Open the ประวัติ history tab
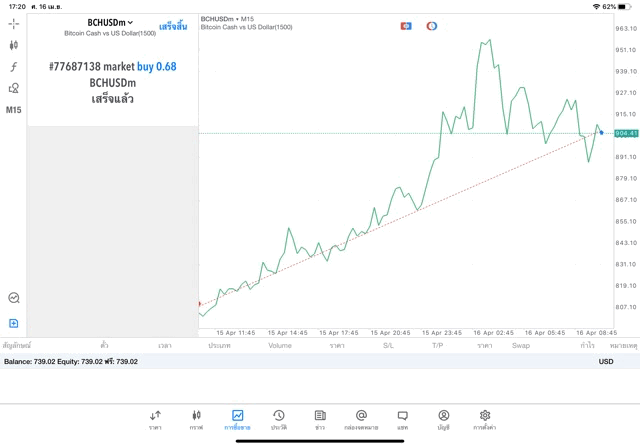 point(279,420)
